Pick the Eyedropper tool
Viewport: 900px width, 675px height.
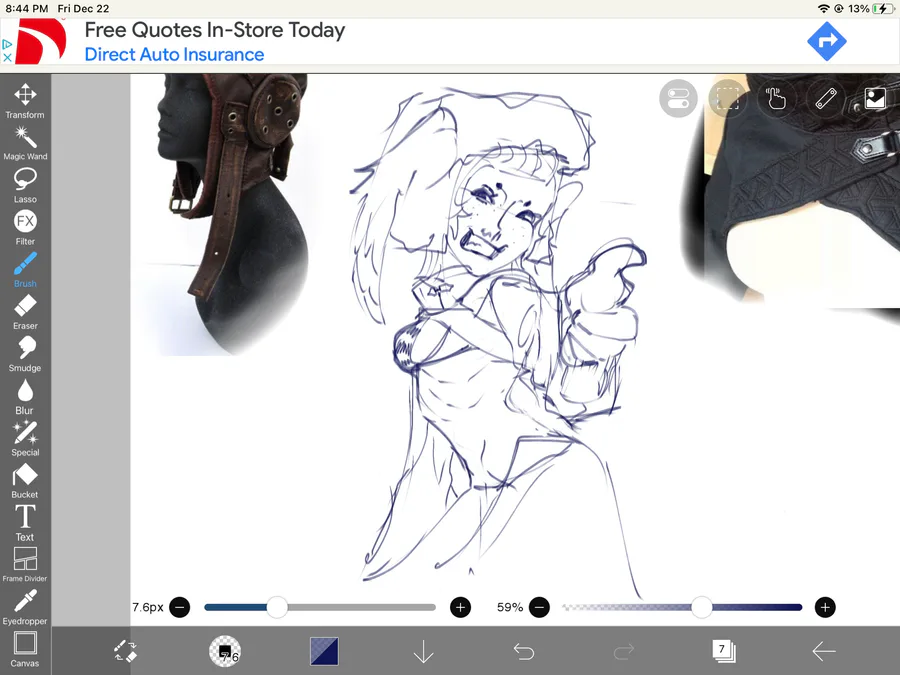tap(25, 607)
